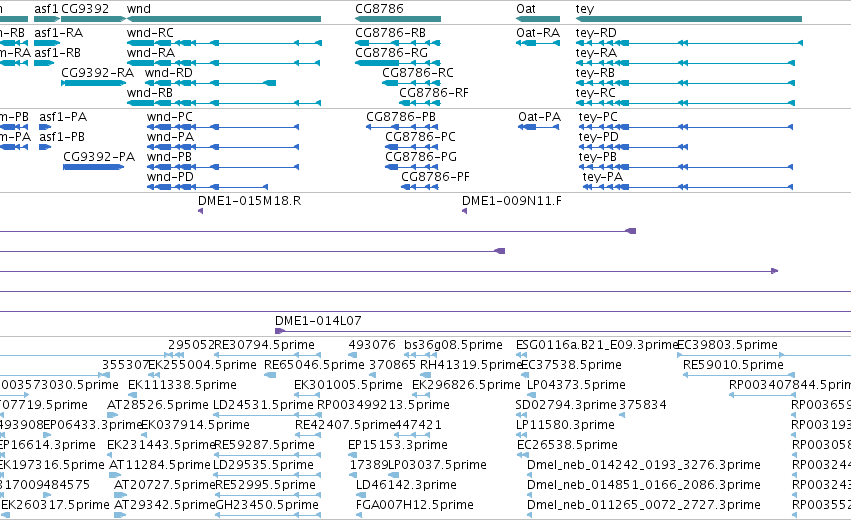This screenshot has height=520, width=851.
Task: Select the Oat-PA protein label
Action: pyautogui.click(x=539, y=117)
